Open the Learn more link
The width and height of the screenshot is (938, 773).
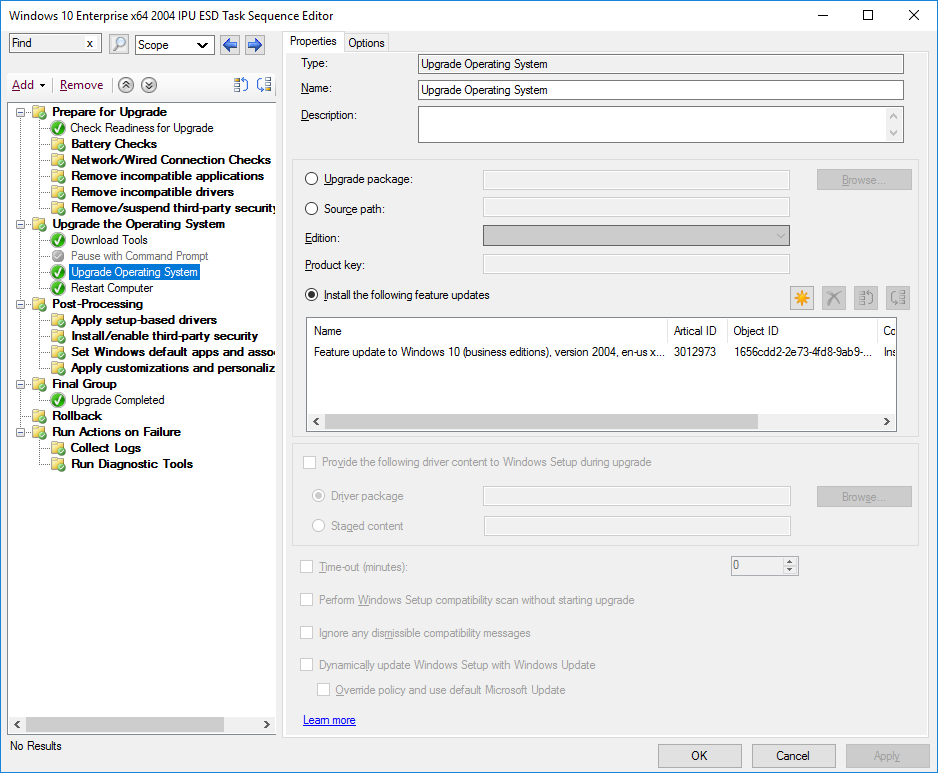pos(329,720)
